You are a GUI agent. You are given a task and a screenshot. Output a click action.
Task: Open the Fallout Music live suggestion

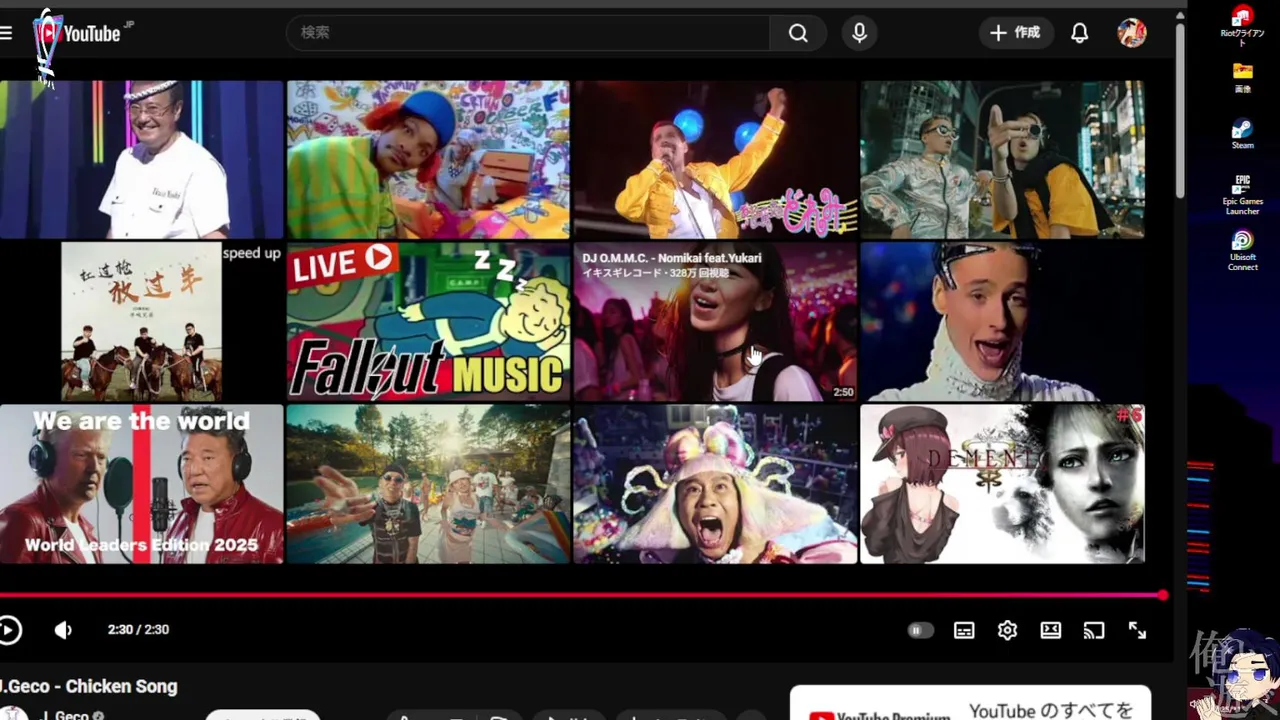[428, 322]
